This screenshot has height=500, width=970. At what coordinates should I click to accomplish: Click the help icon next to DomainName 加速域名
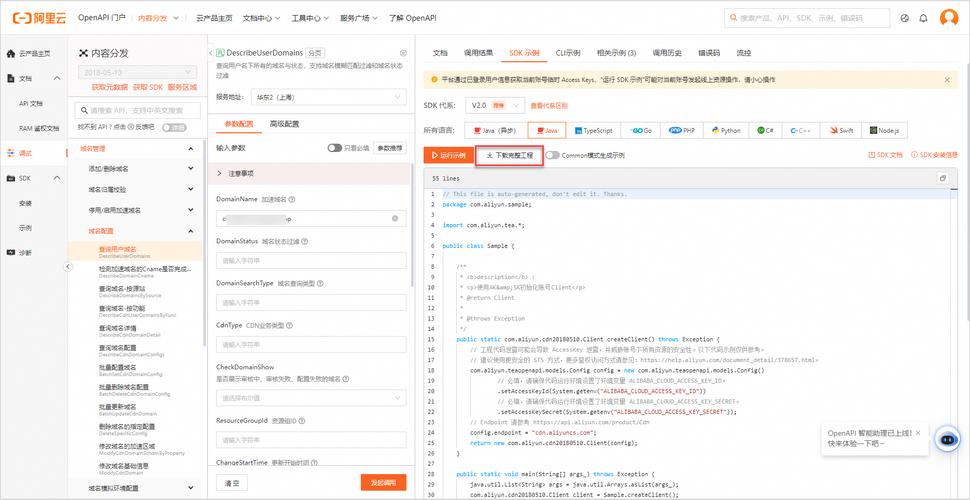(x=292, y=200)
